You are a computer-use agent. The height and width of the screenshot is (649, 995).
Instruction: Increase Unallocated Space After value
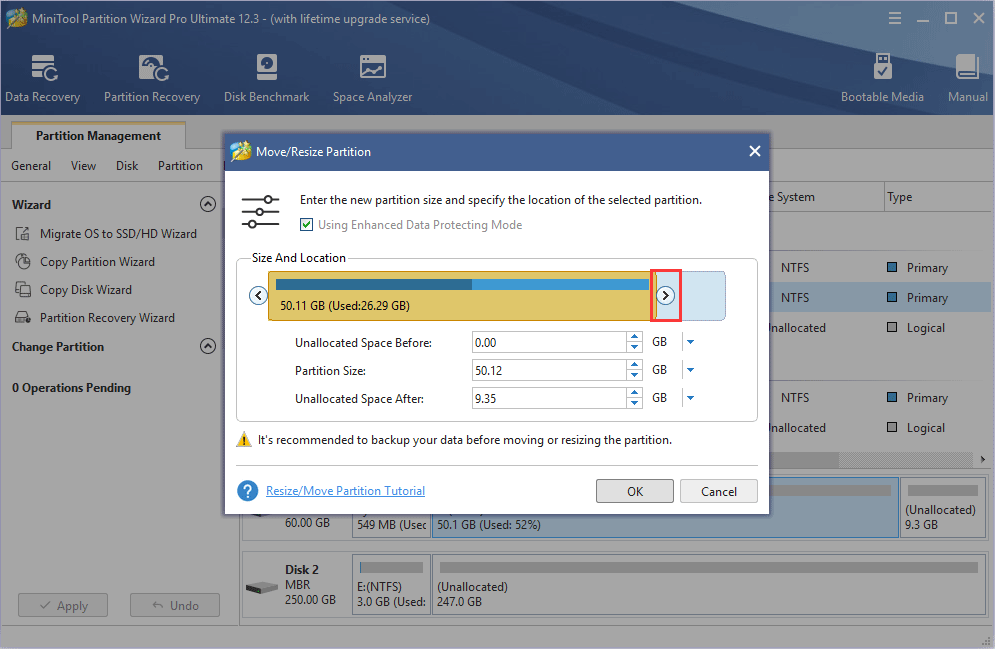tap(635, 393)
